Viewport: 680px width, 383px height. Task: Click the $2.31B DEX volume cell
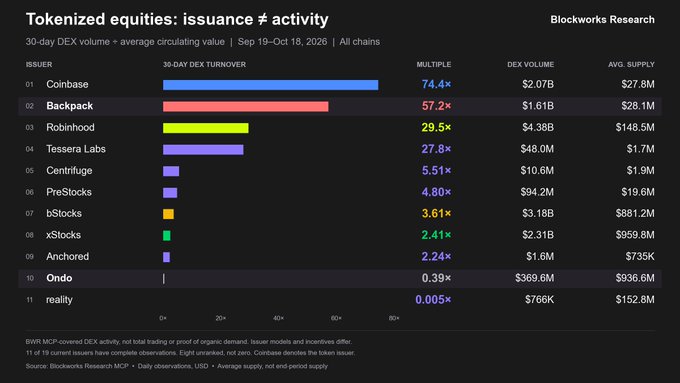click(538, 235)
